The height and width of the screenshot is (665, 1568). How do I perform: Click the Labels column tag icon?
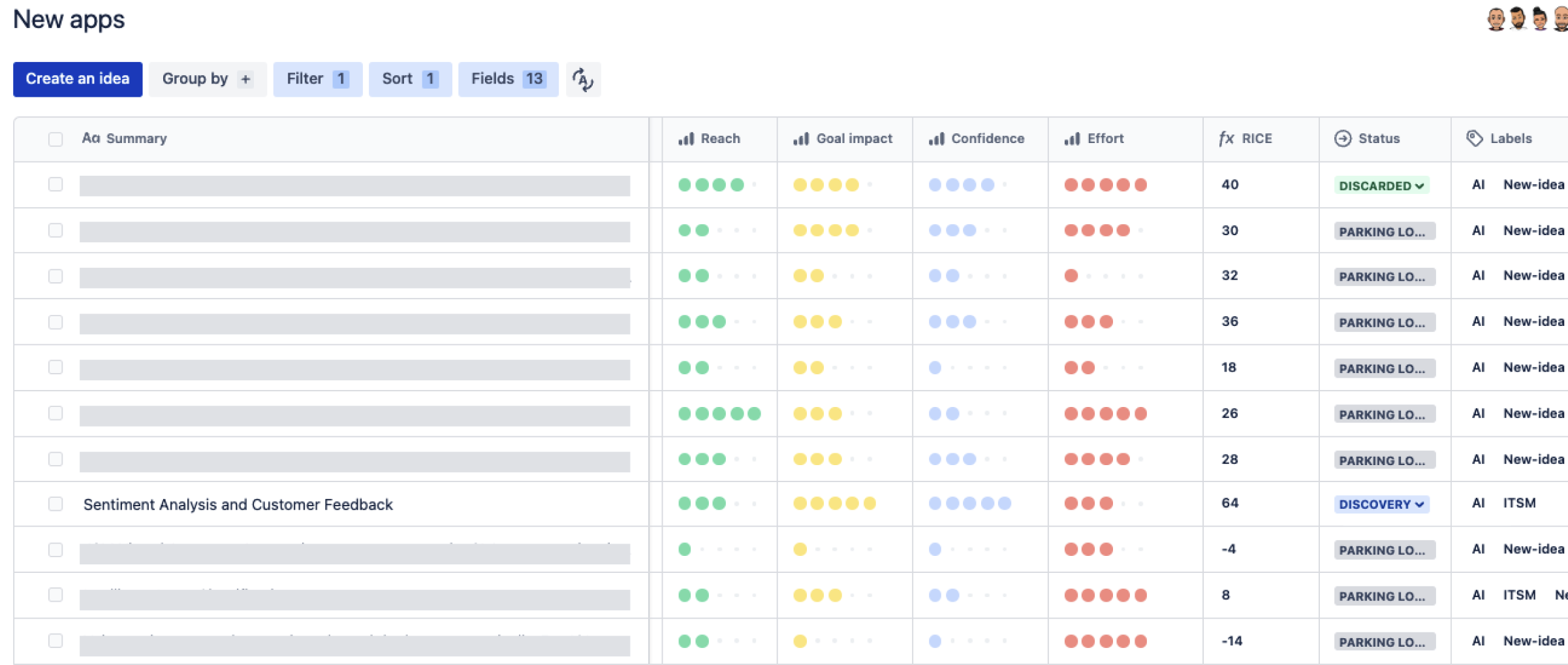[1474, 138]
